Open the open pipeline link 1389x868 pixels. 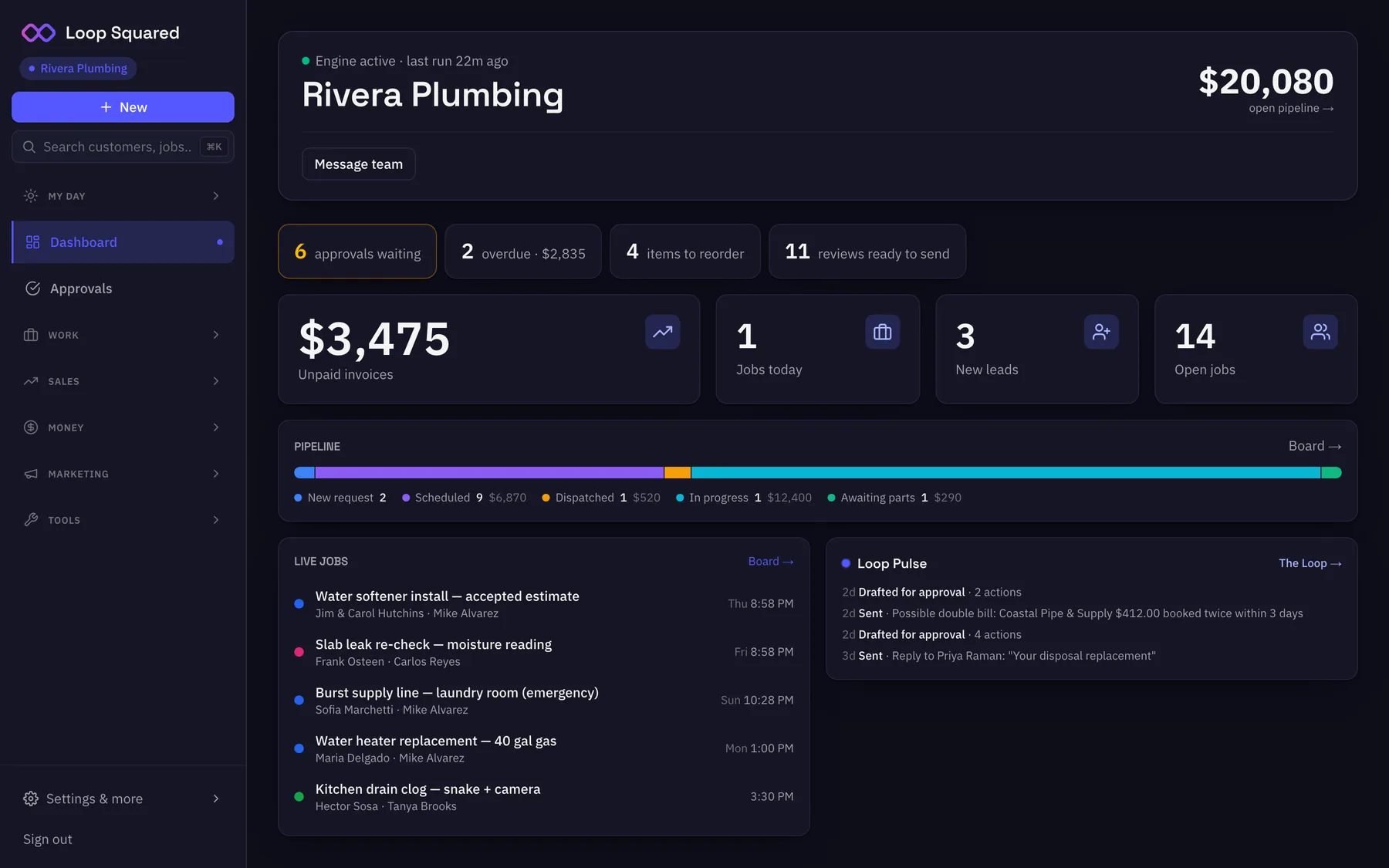tap(1291, 109)
